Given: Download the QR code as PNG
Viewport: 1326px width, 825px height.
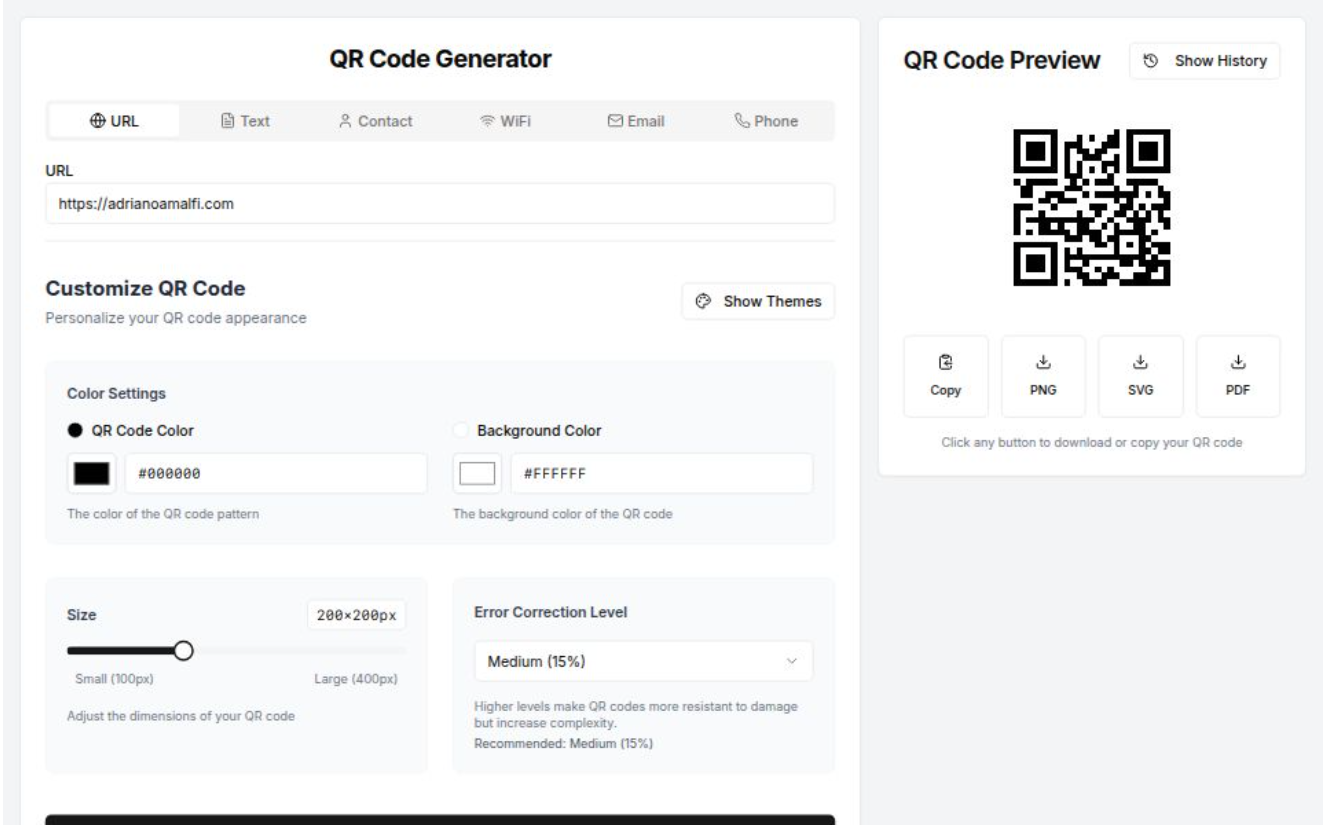Looking at the screenshot, I should click(1043, 376).
